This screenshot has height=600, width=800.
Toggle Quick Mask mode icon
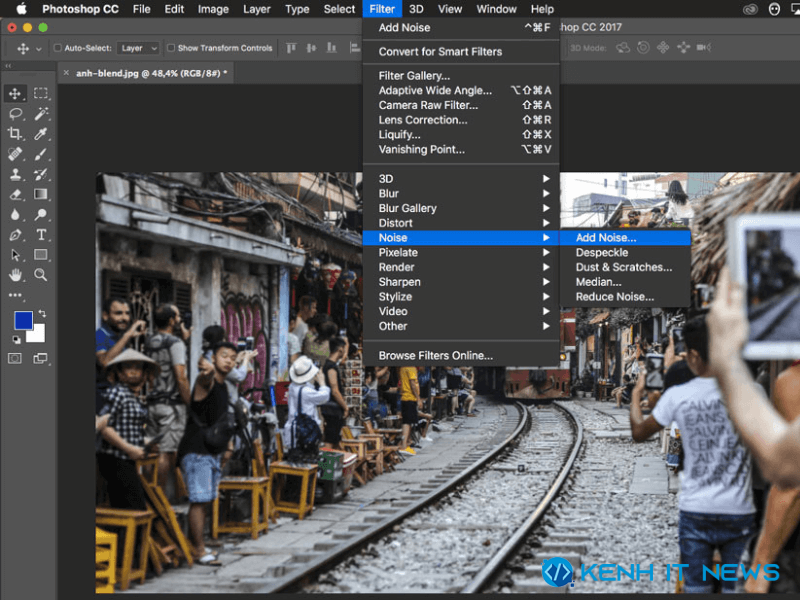pos(15,359)
